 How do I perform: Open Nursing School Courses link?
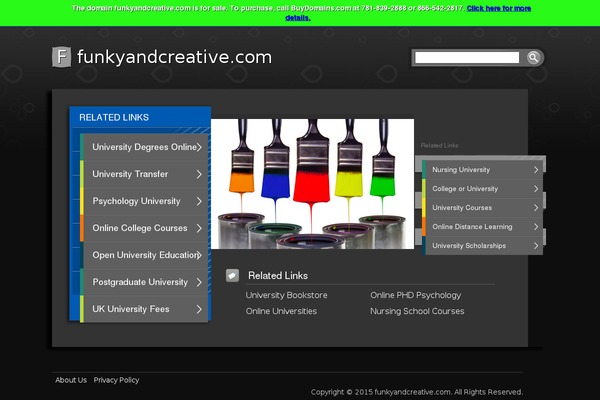[417, 311]
